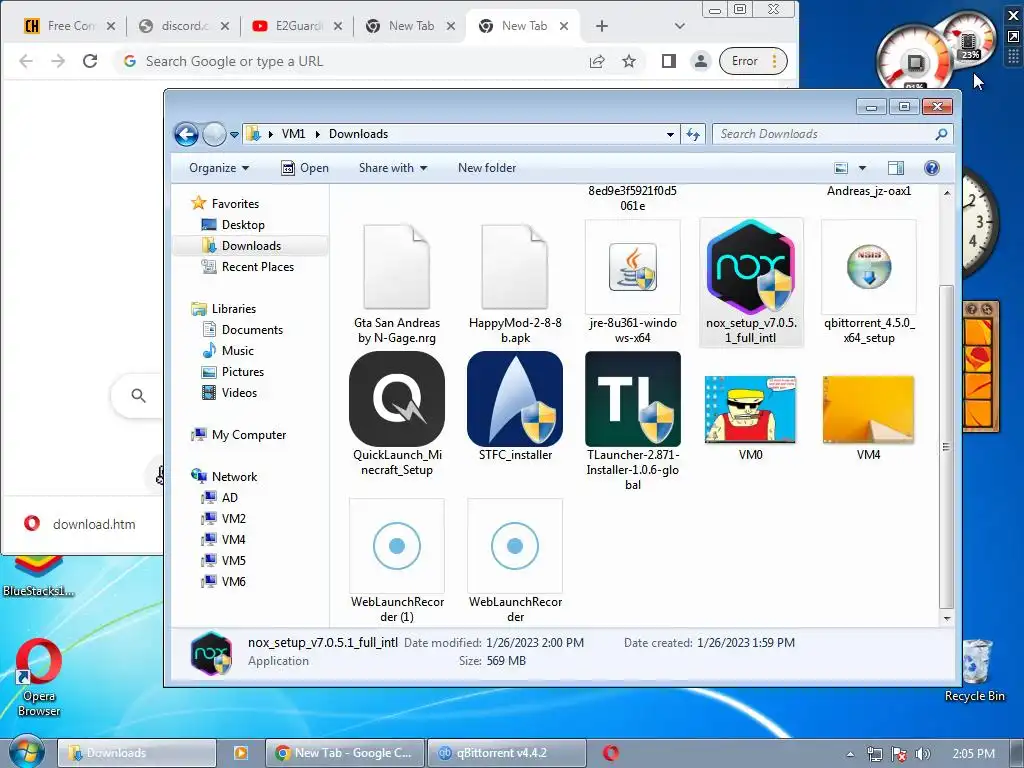Switch to the E2Guardian YouTube Chrome tab
The image size is (1024, 768).
[298, 26]
